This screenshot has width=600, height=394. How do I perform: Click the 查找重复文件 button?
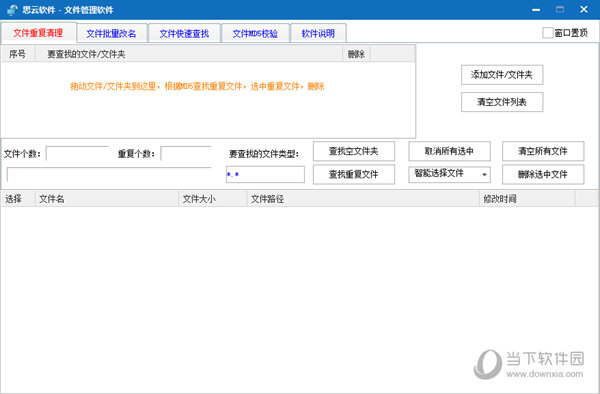point(354,174)
